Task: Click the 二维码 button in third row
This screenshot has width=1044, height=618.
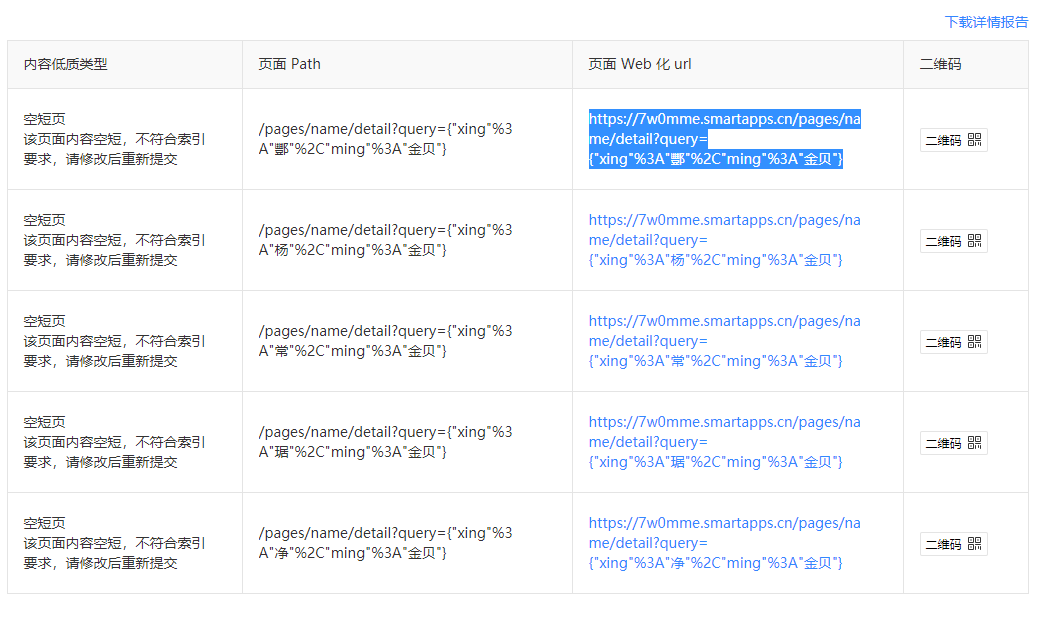Action: [953, 342]
